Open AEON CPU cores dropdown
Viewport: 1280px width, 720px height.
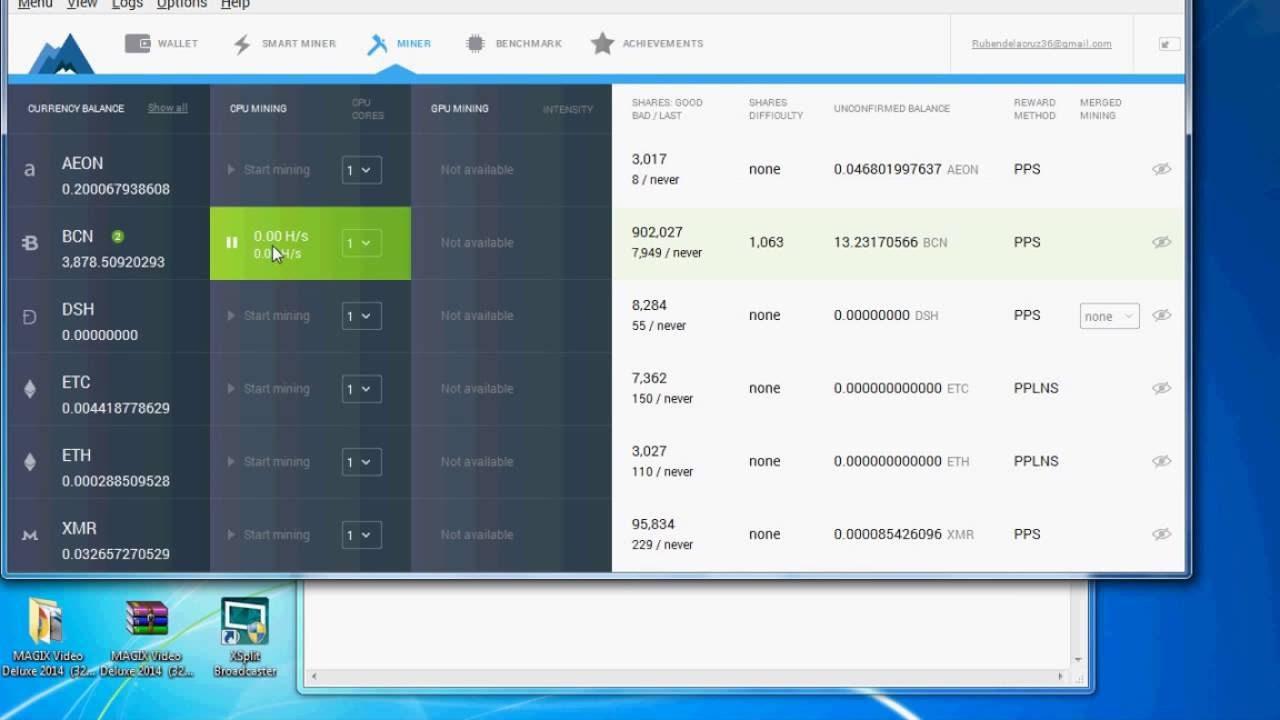click(x=361, y=170)
